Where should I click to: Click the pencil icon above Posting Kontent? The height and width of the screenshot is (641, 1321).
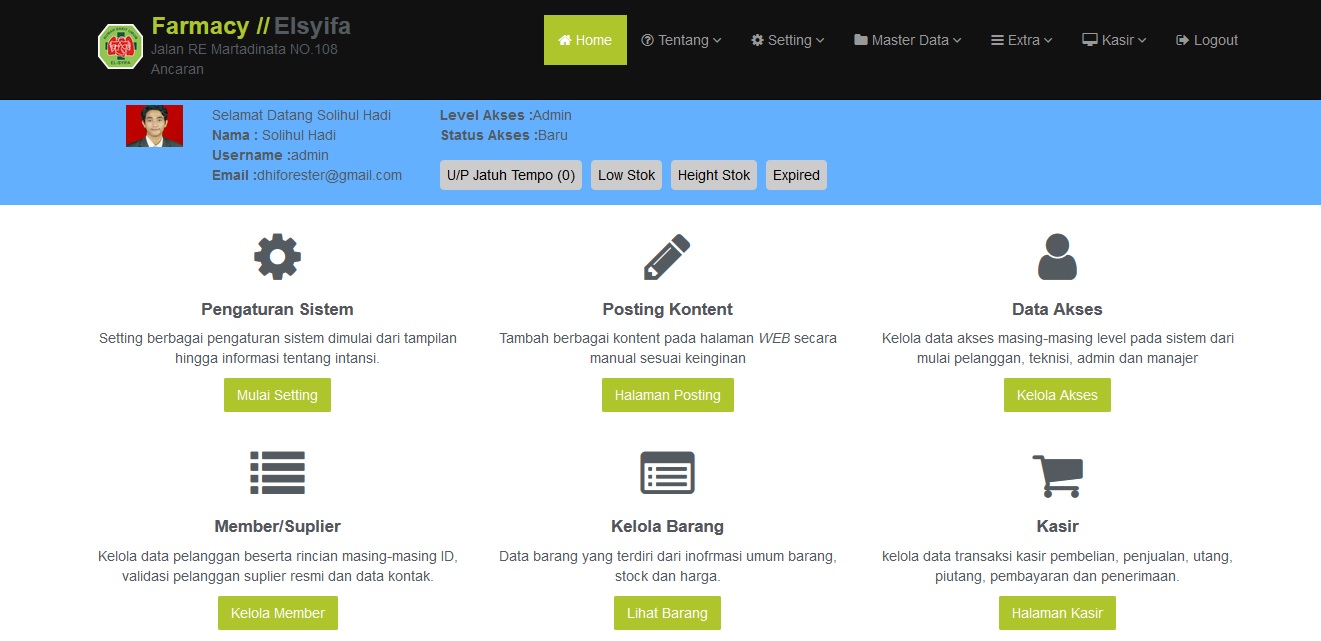667,257
